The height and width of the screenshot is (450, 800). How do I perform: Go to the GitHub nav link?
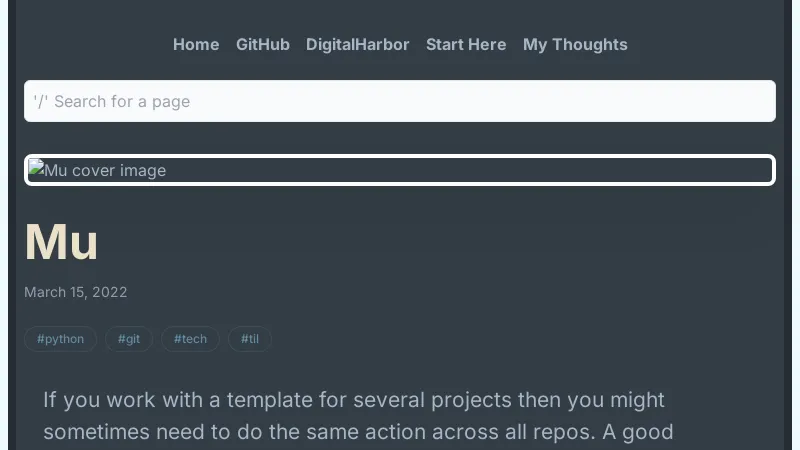tap(263, 44)
